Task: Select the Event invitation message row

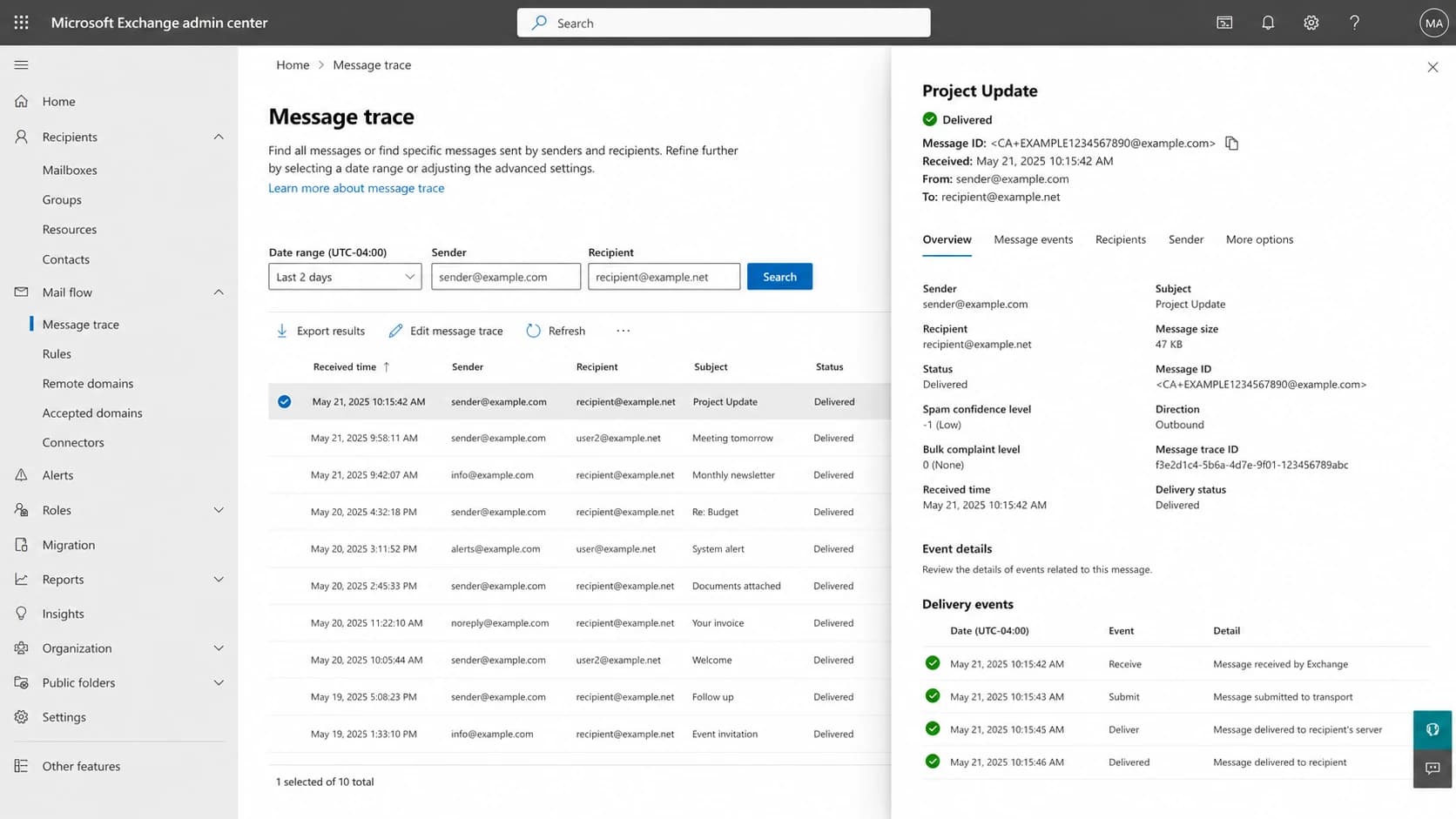Action: (x=579, y=735)
